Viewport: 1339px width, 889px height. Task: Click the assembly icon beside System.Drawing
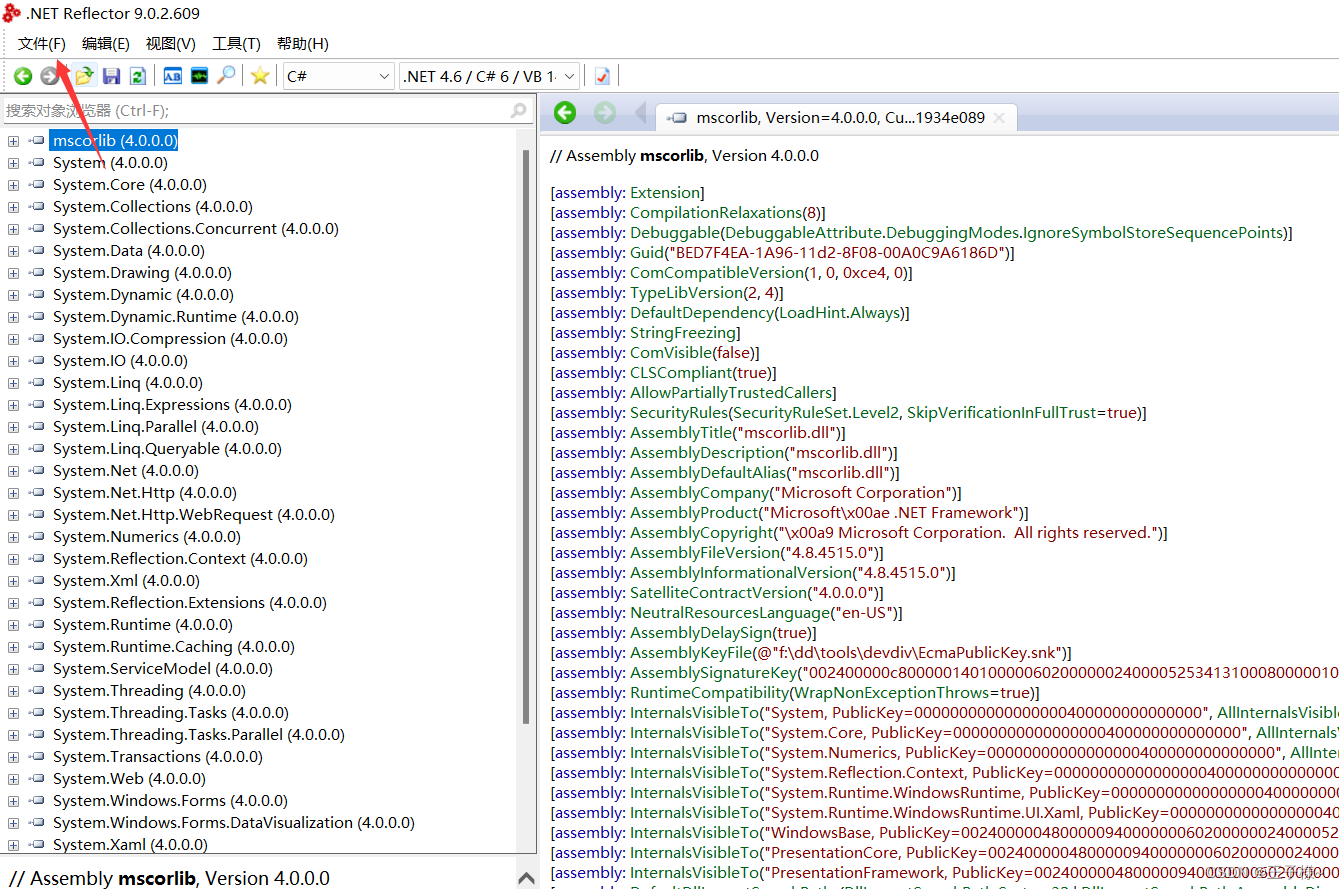pos(37,273)
